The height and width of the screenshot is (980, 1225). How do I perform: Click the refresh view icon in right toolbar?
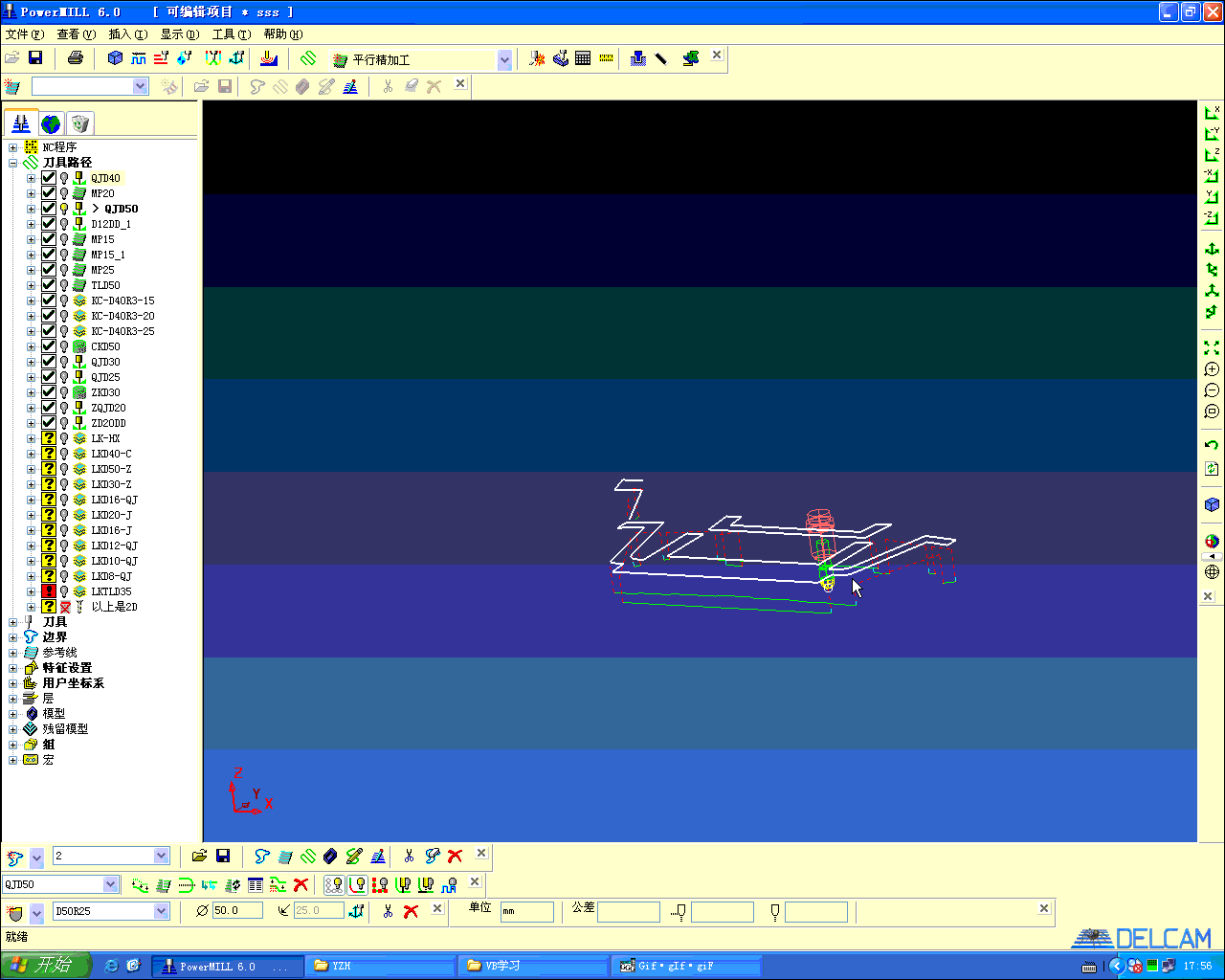[1212, 468]
